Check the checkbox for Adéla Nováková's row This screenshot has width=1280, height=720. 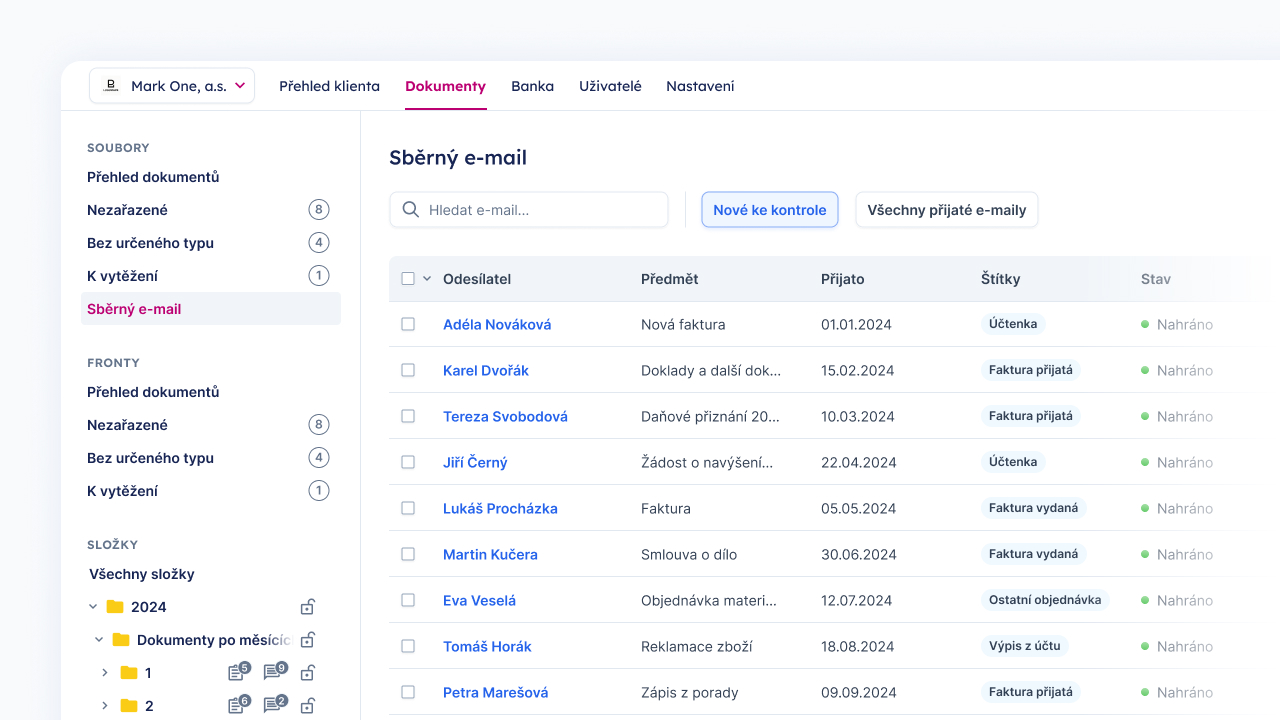coord(407,324)
